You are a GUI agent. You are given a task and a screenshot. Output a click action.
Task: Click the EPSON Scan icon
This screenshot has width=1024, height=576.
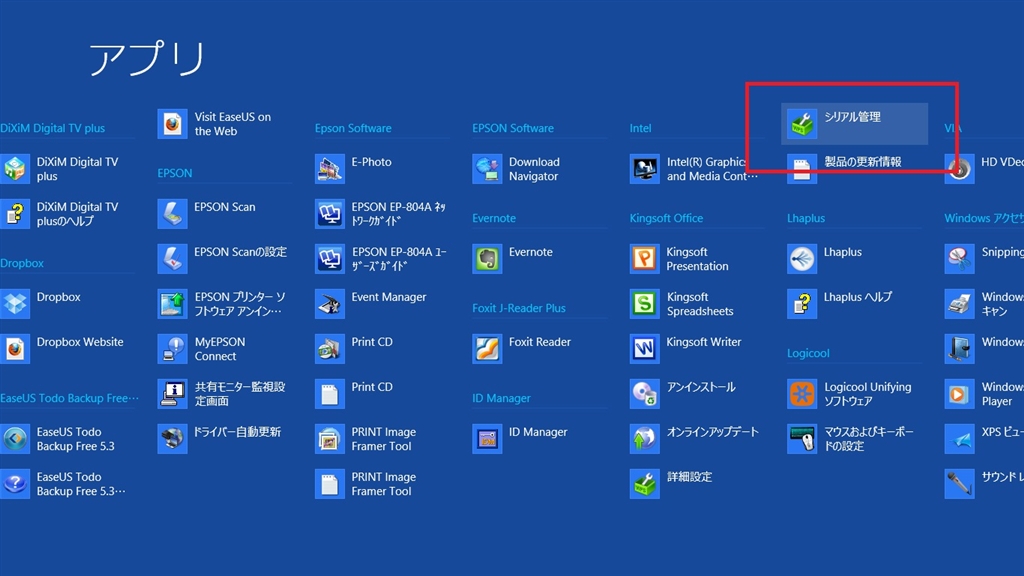point(173,213)
